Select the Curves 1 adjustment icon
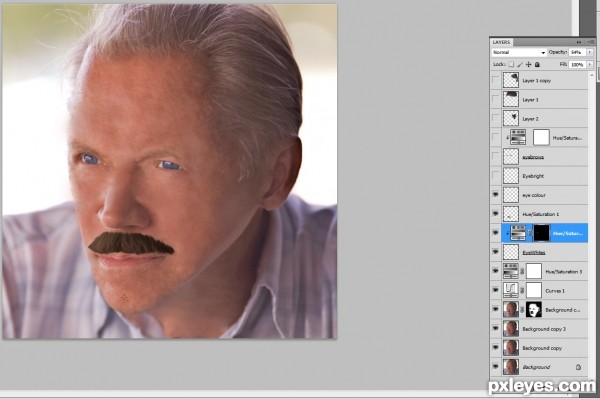The height and width of the screenshot is (399, 600). coord(510,290)
